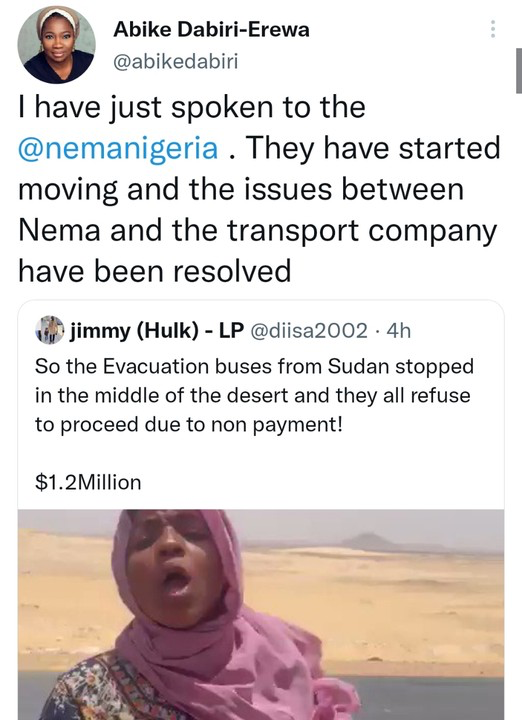Click the scrollbar handle on right edge
522x720 pixels.
(519, 70)
